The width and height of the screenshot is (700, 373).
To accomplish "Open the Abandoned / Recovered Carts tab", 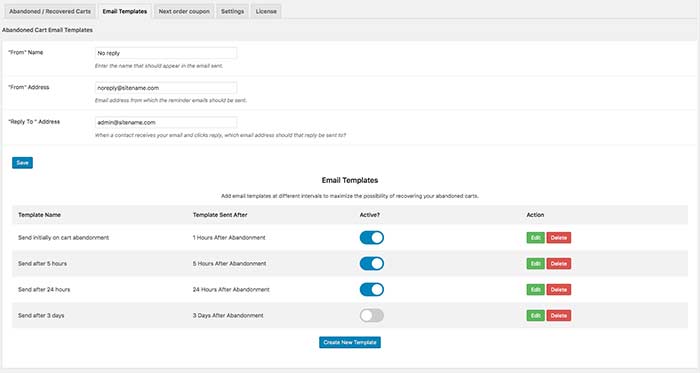I will tap(50, 11).
